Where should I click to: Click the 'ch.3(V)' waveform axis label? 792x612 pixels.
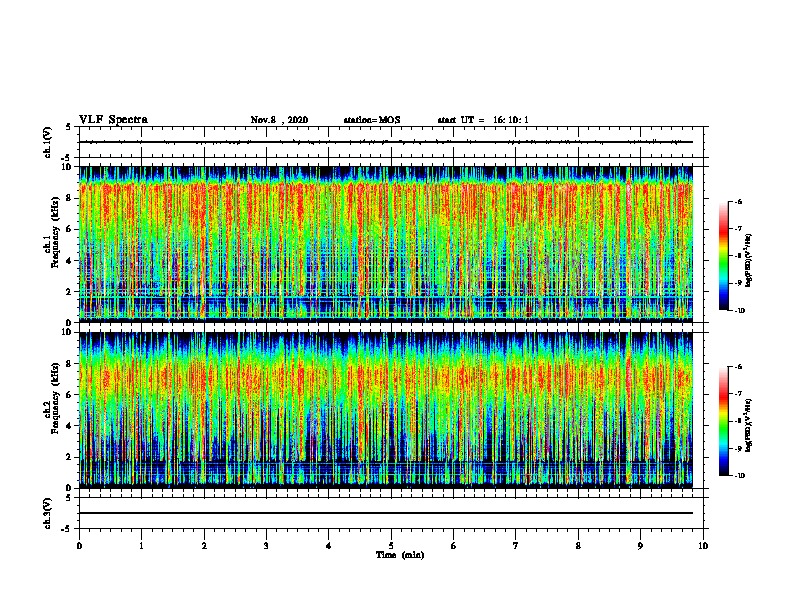click(48, 513)
